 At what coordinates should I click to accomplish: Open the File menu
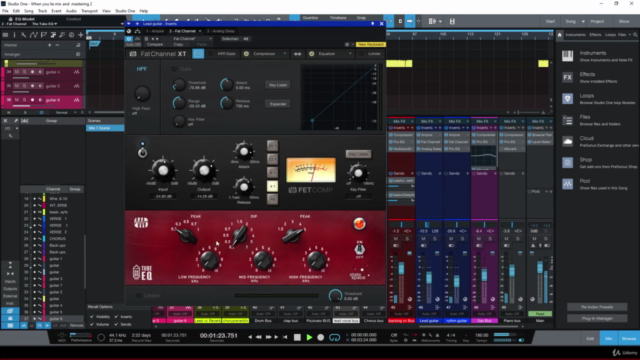pyautogui.click(x=5, y=11)
